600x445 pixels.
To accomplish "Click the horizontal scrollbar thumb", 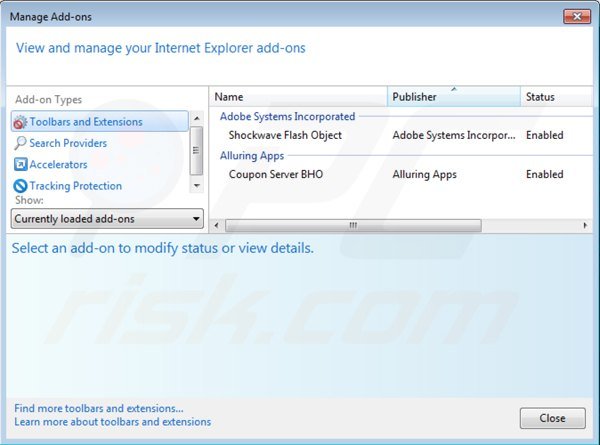I will 353,225.
